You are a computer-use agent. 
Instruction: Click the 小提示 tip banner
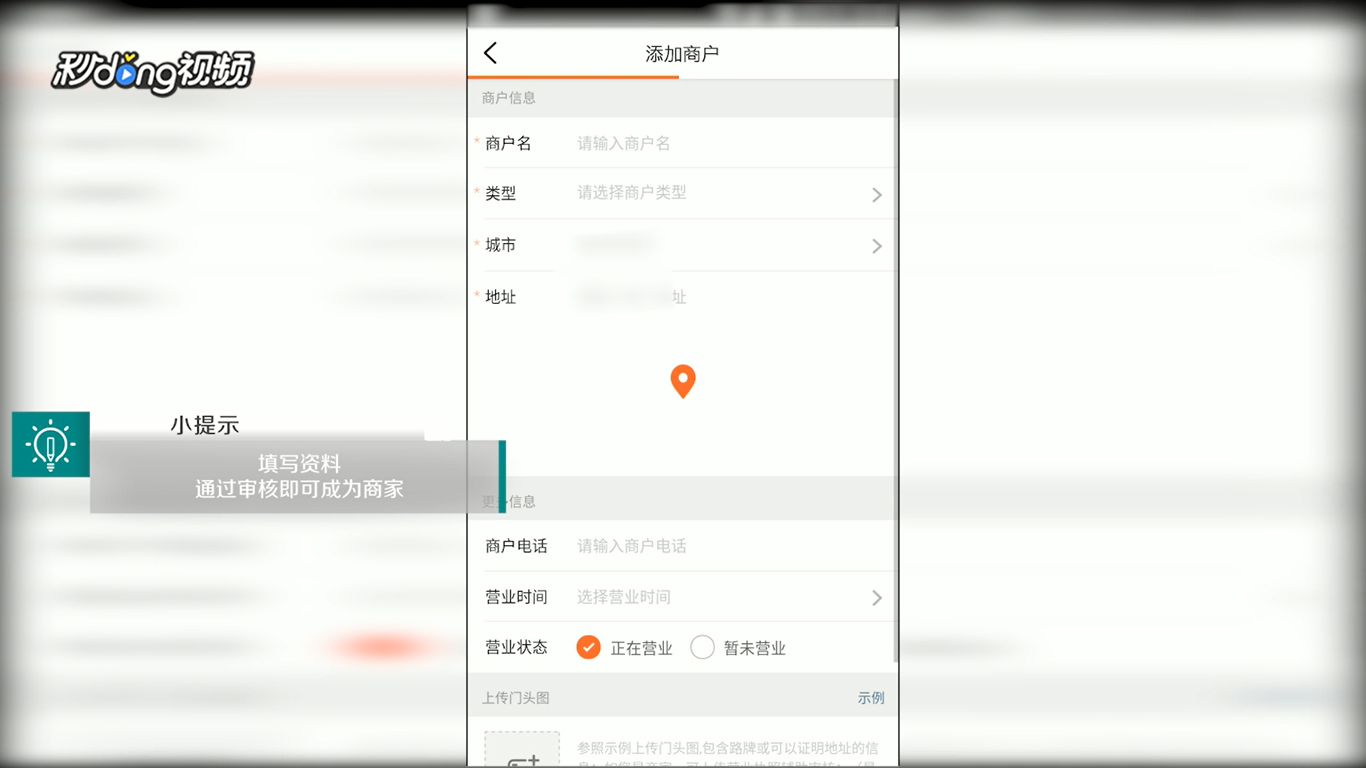(x=206, y=424)
